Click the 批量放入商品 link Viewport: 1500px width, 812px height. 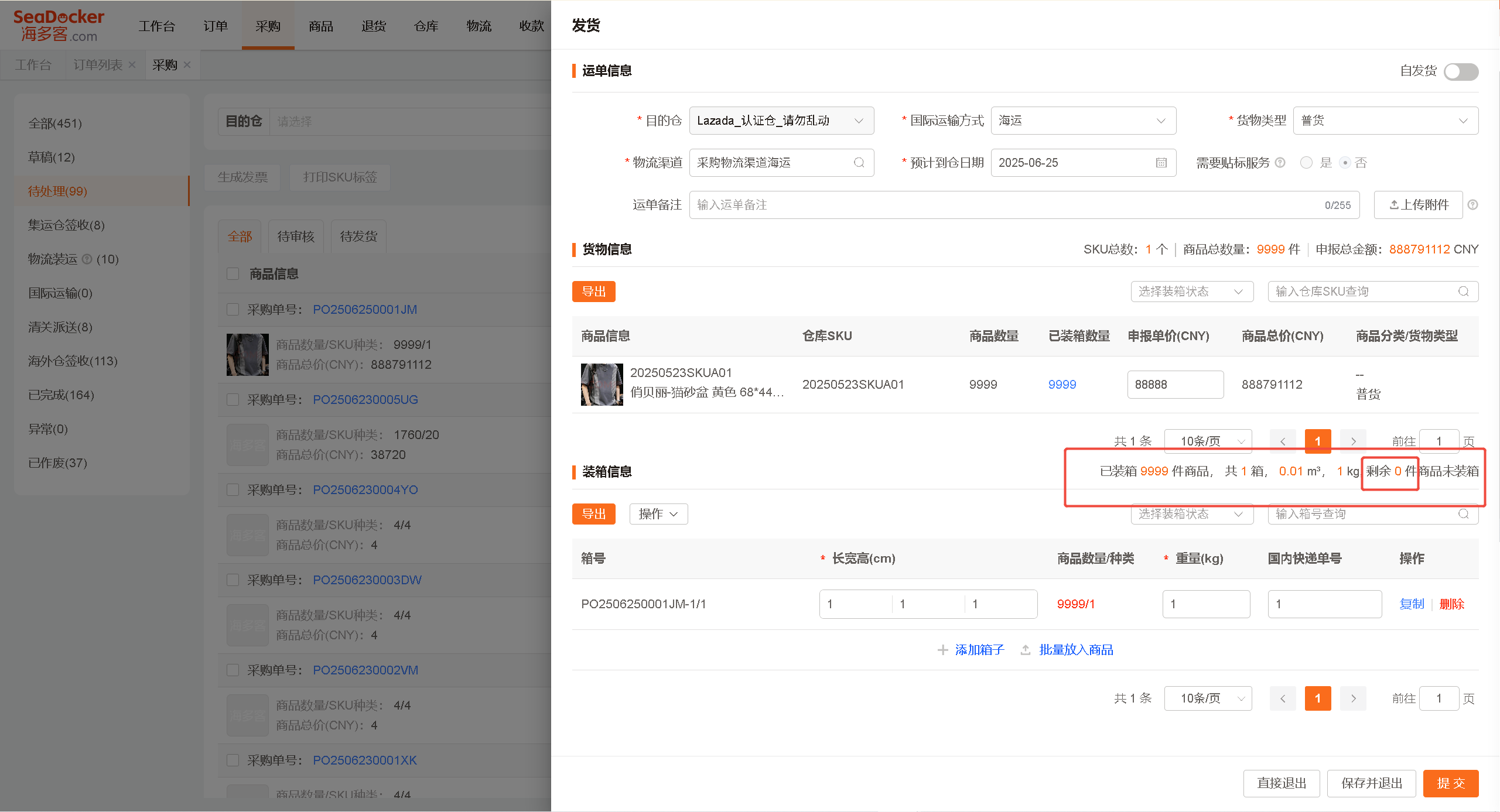click(1075, 650)
